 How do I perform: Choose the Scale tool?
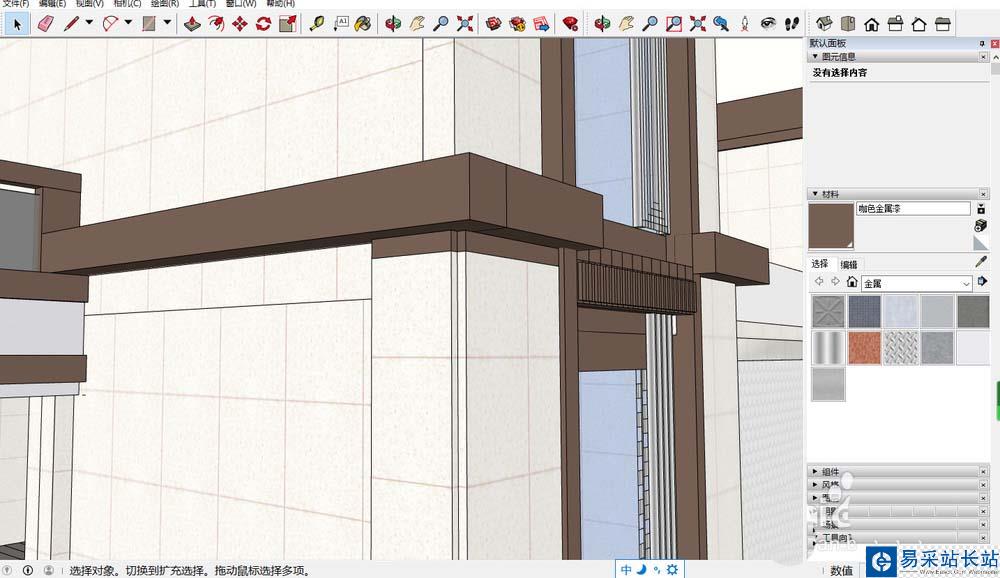point(288,24)
